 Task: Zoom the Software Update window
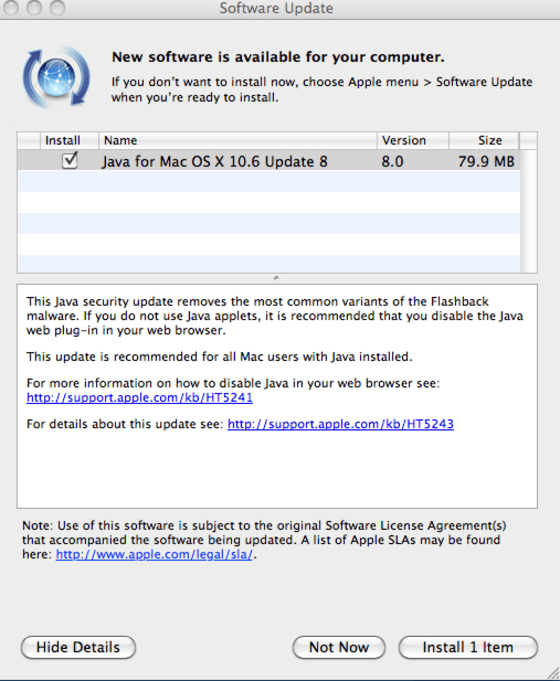(x=57, y=7)
